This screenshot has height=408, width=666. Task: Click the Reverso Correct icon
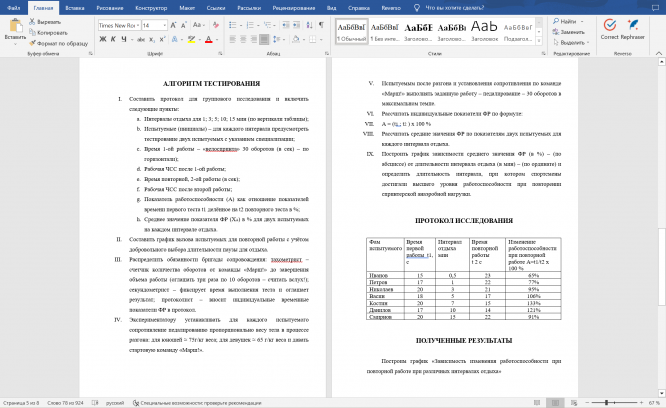[609, 26]
